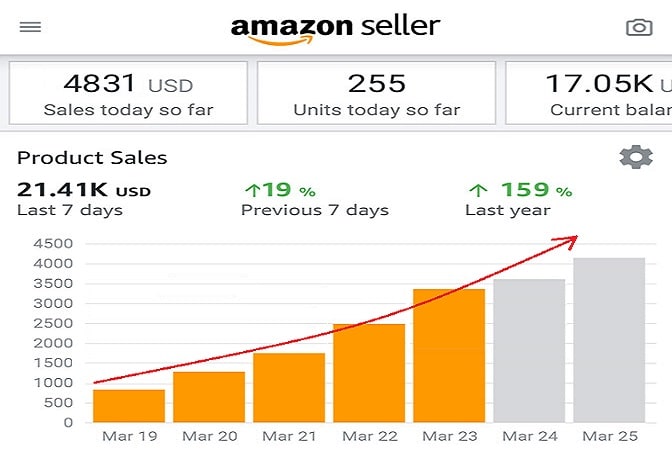Open the Sales today so far card

click(x=128, y=94)
